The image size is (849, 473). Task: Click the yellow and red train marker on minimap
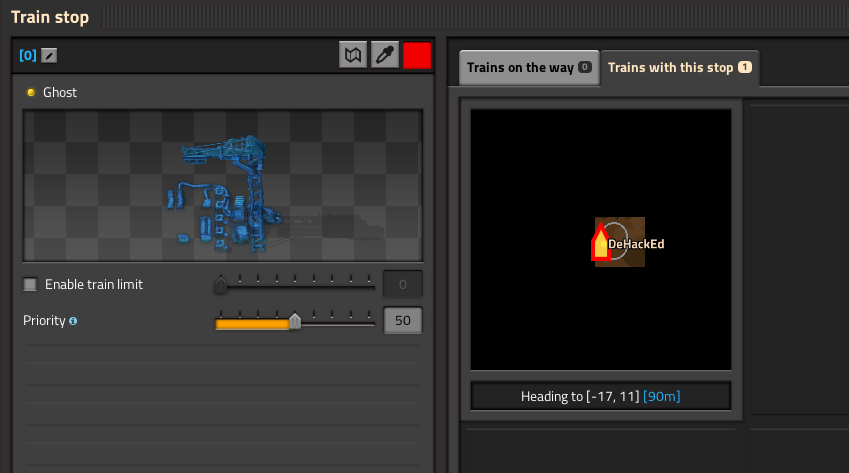(600, 241)
